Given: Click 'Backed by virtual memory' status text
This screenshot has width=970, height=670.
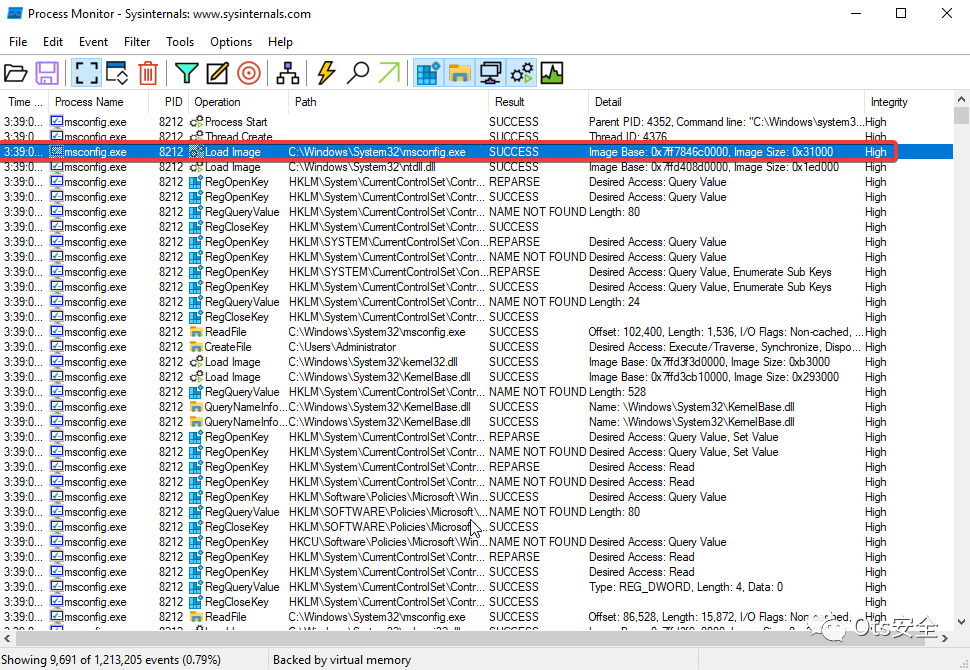Looking at the screenshot, I should pos(341,660).
